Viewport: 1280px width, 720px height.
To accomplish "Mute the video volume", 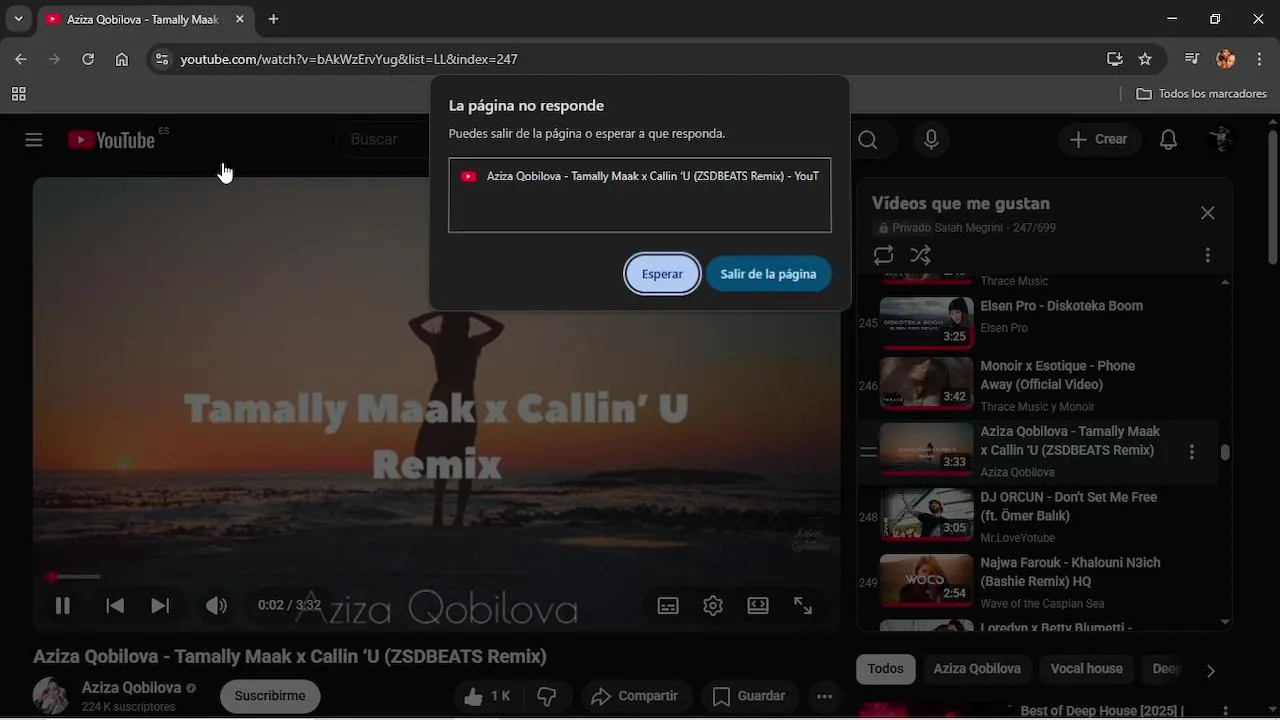I will click(216, 605).
